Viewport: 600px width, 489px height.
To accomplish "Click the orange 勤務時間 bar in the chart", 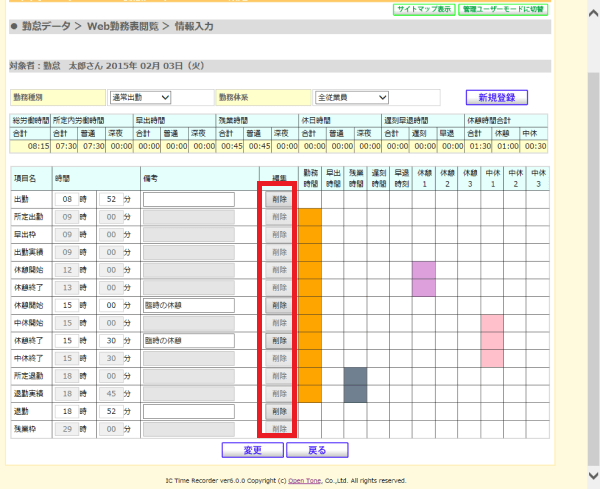I will point(310,305).
